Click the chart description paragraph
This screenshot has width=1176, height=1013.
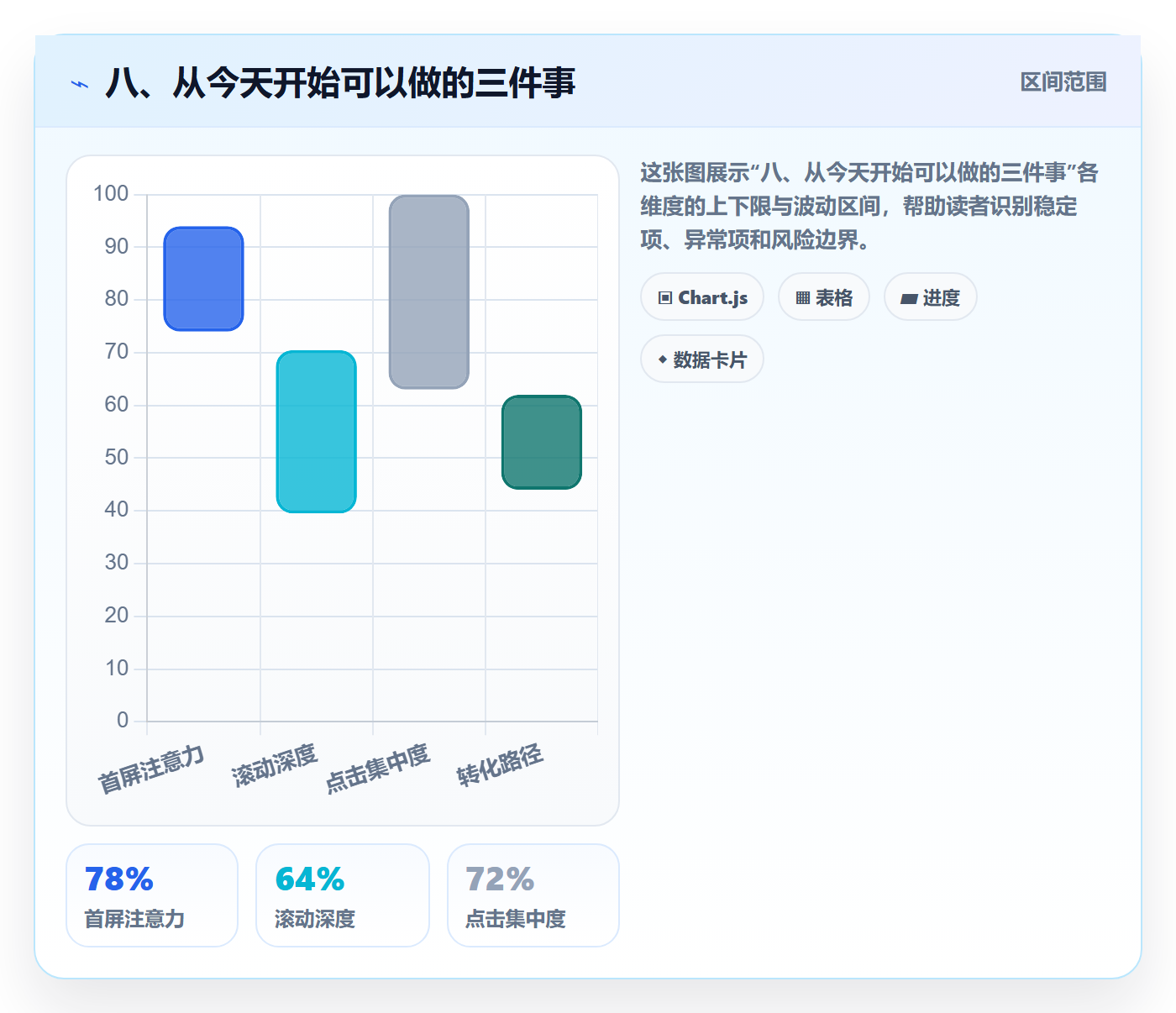[870, 207]
